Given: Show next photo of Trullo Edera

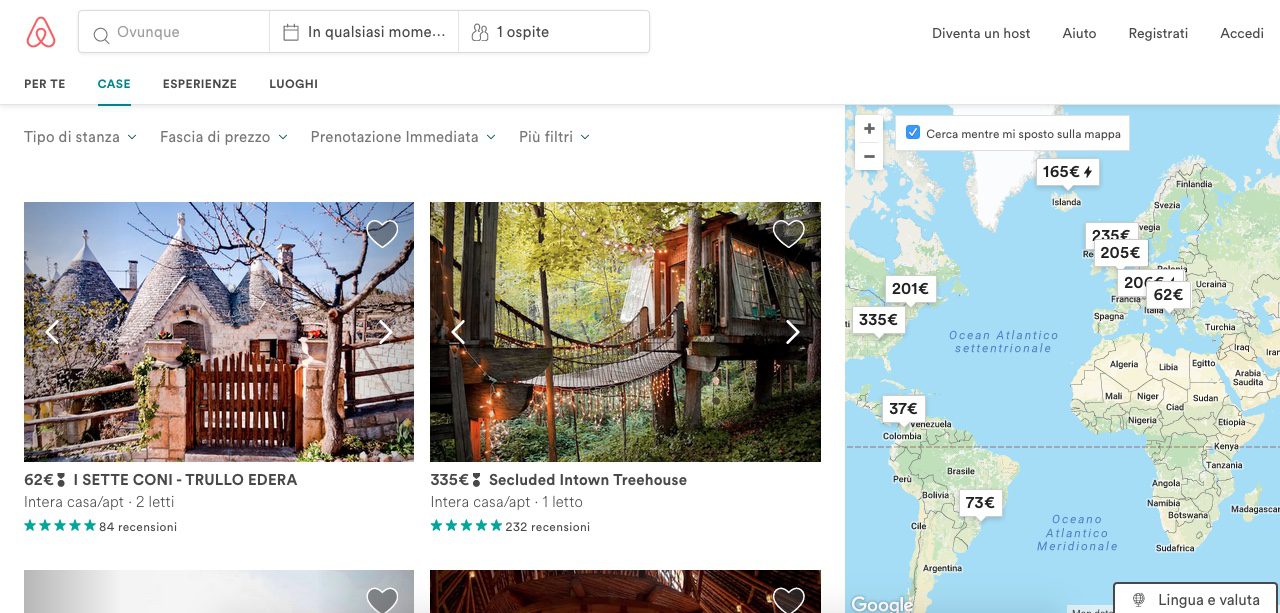Looking at the screenshot, I should point(385,332).
